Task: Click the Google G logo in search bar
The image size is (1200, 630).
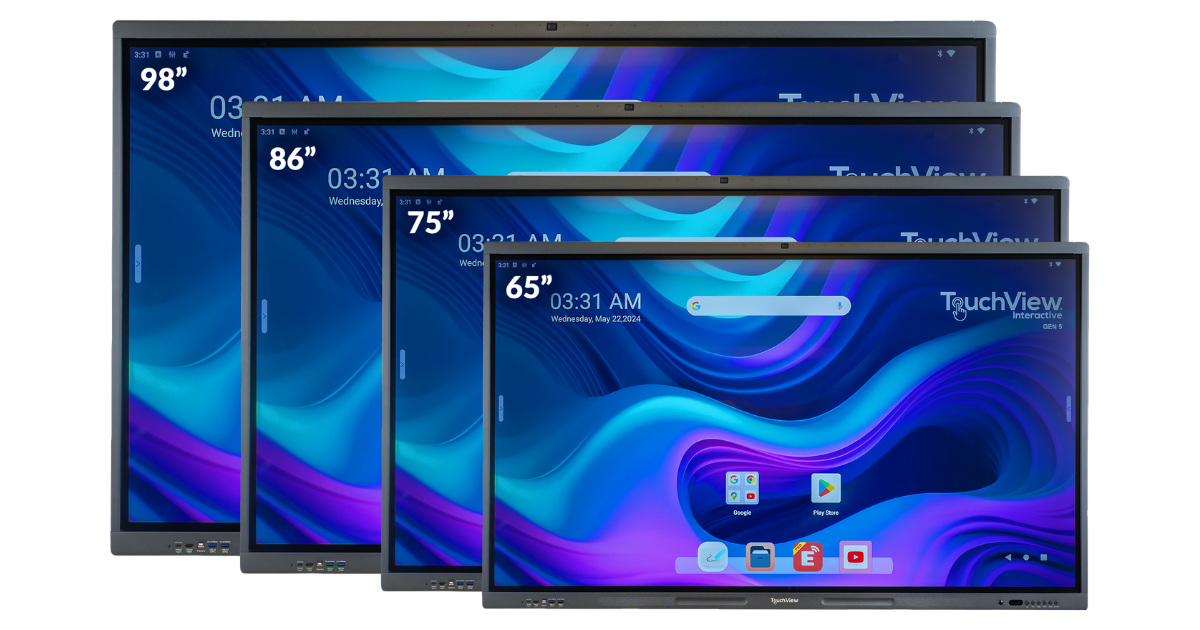Action: tap(697, 305)
